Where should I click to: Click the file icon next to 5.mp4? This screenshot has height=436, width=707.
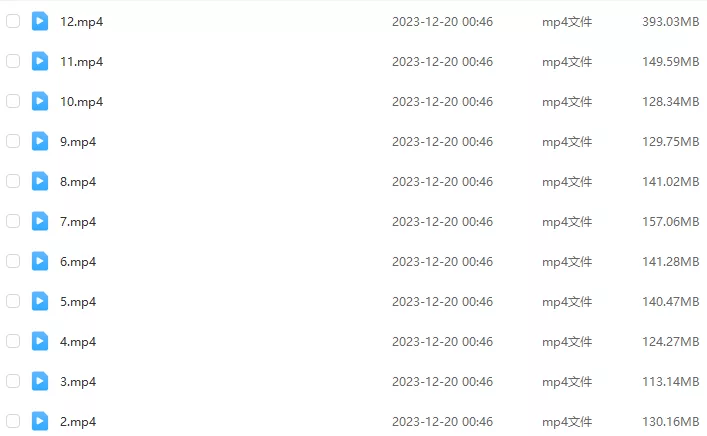[x=40, y=301]
